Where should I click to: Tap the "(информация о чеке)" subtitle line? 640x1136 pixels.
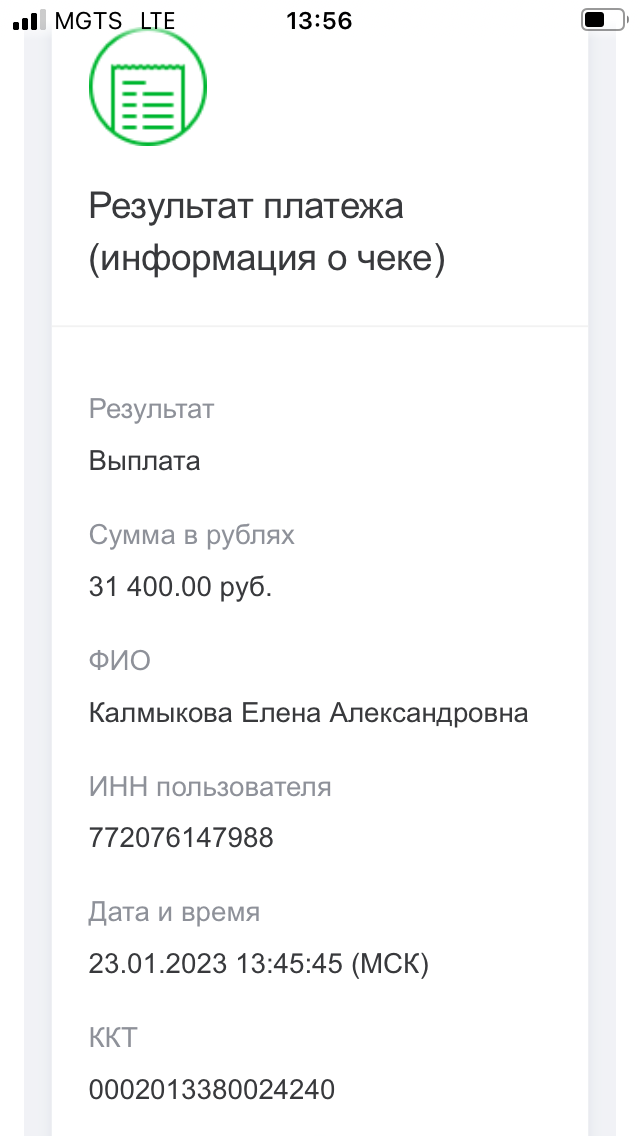coord(266,258)
